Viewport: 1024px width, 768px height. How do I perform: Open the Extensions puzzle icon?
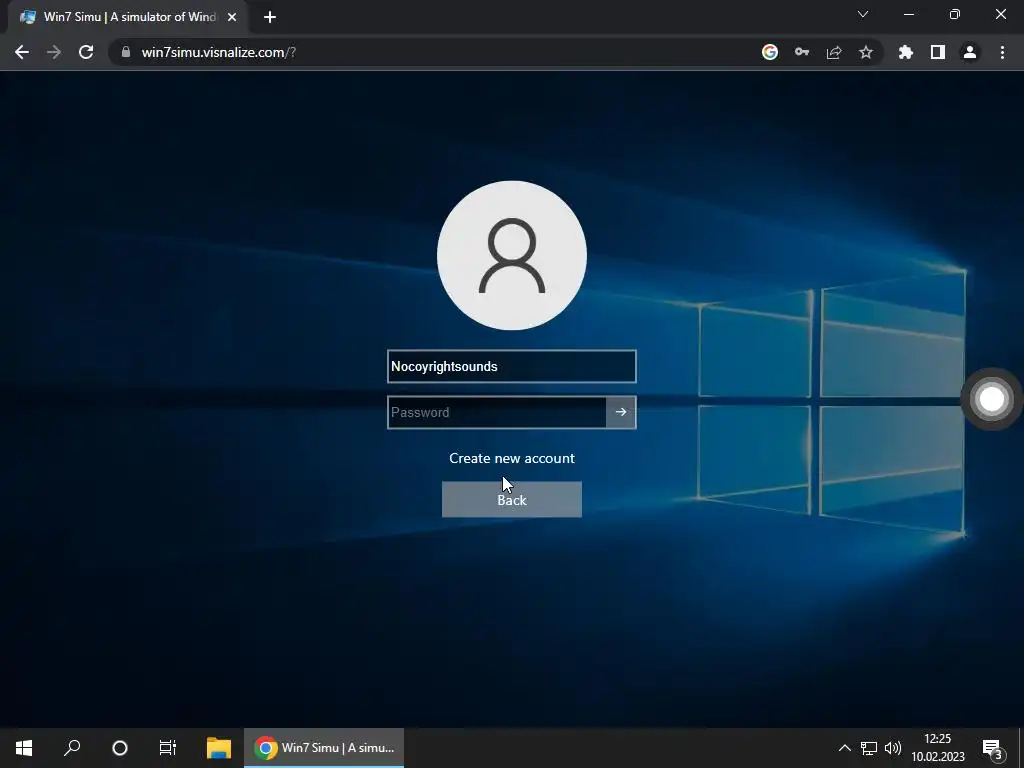906,52
